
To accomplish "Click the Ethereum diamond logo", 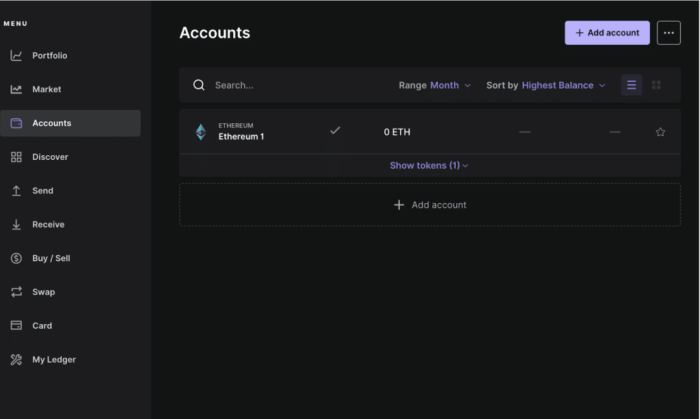I will pos(201,132).
